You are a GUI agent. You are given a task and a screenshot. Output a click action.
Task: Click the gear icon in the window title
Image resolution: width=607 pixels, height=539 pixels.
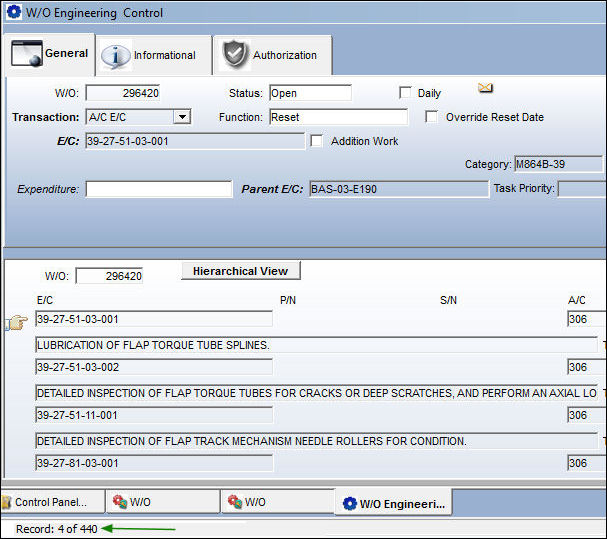click(14, 12)
